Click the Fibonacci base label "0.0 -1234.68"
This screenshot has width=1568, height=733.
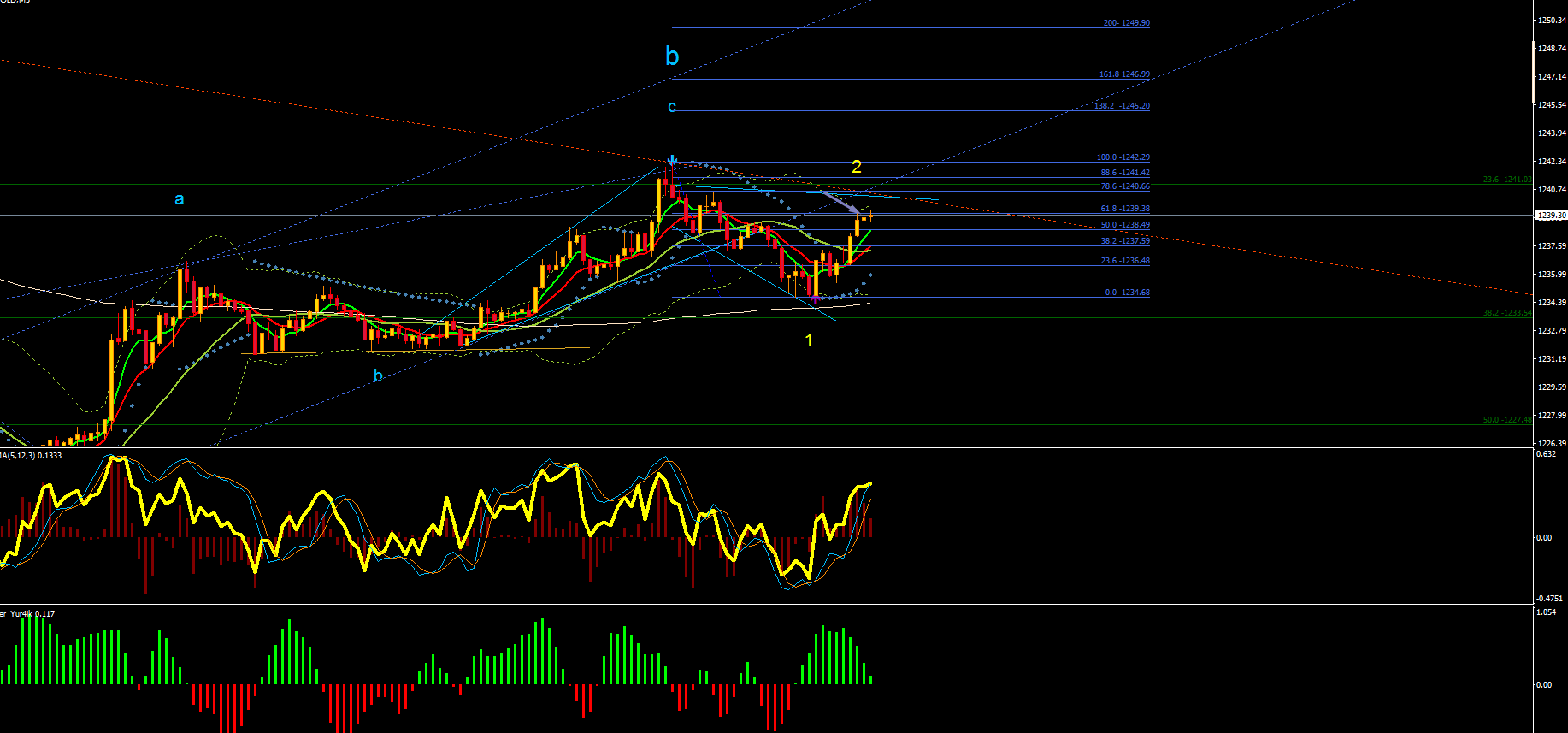click(1127, 293)
